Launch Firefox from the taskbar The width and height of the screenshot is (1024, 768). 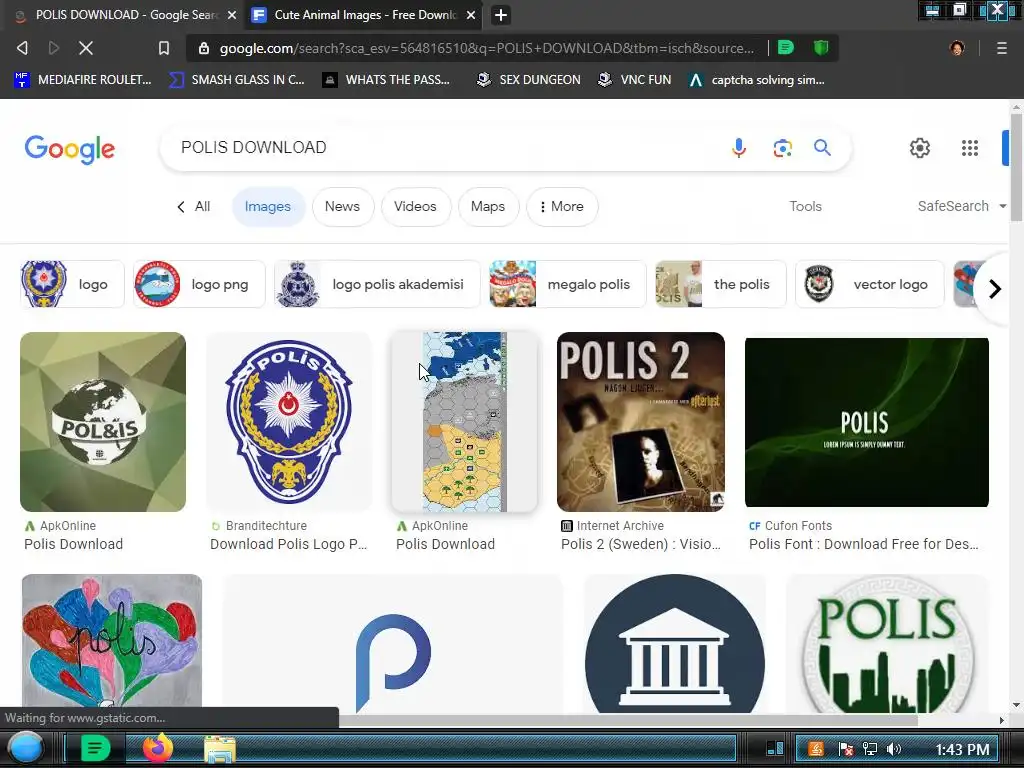coord(157,748)
